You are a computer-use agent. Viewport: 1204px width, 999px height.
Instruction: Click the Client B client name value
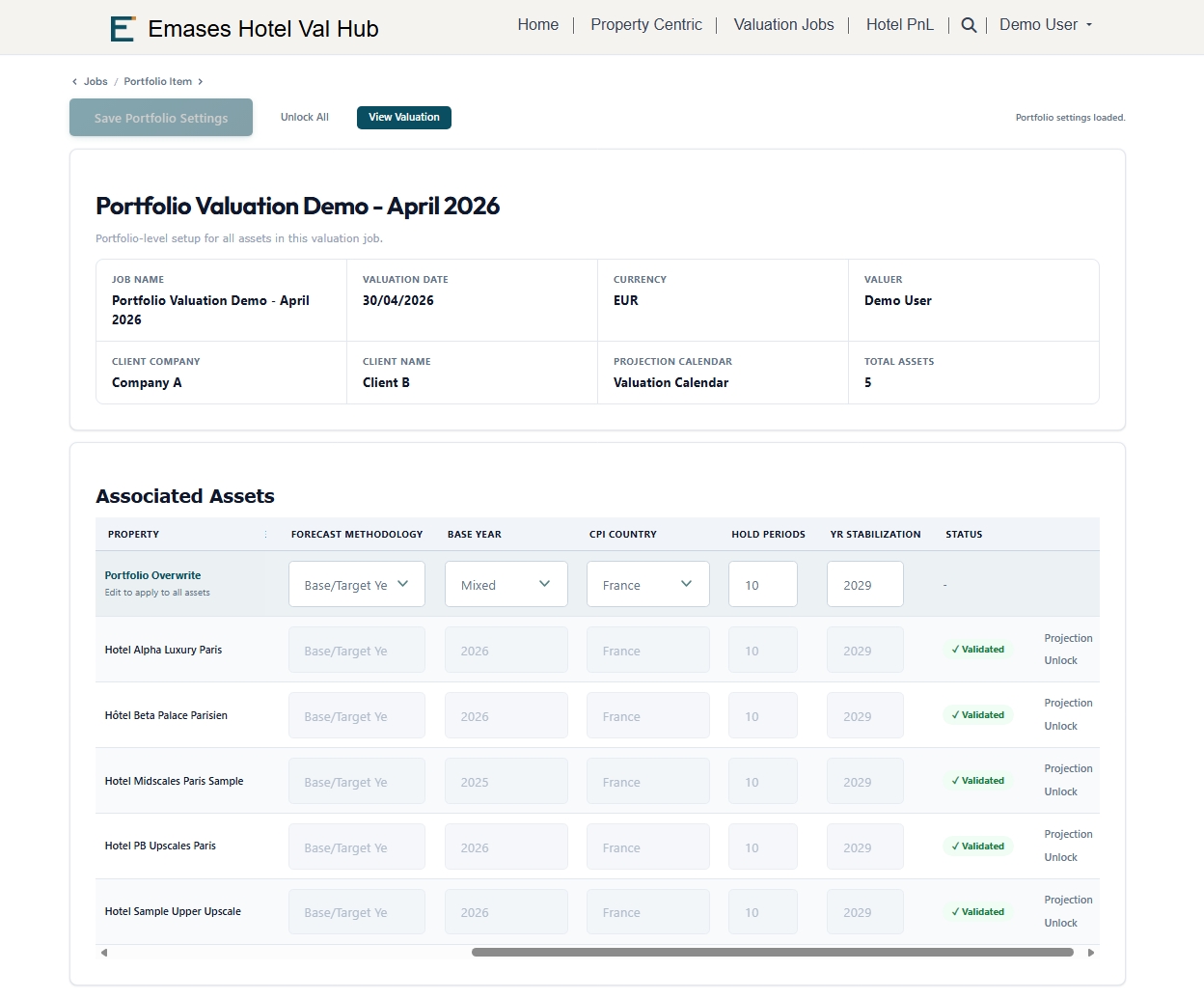386,383
